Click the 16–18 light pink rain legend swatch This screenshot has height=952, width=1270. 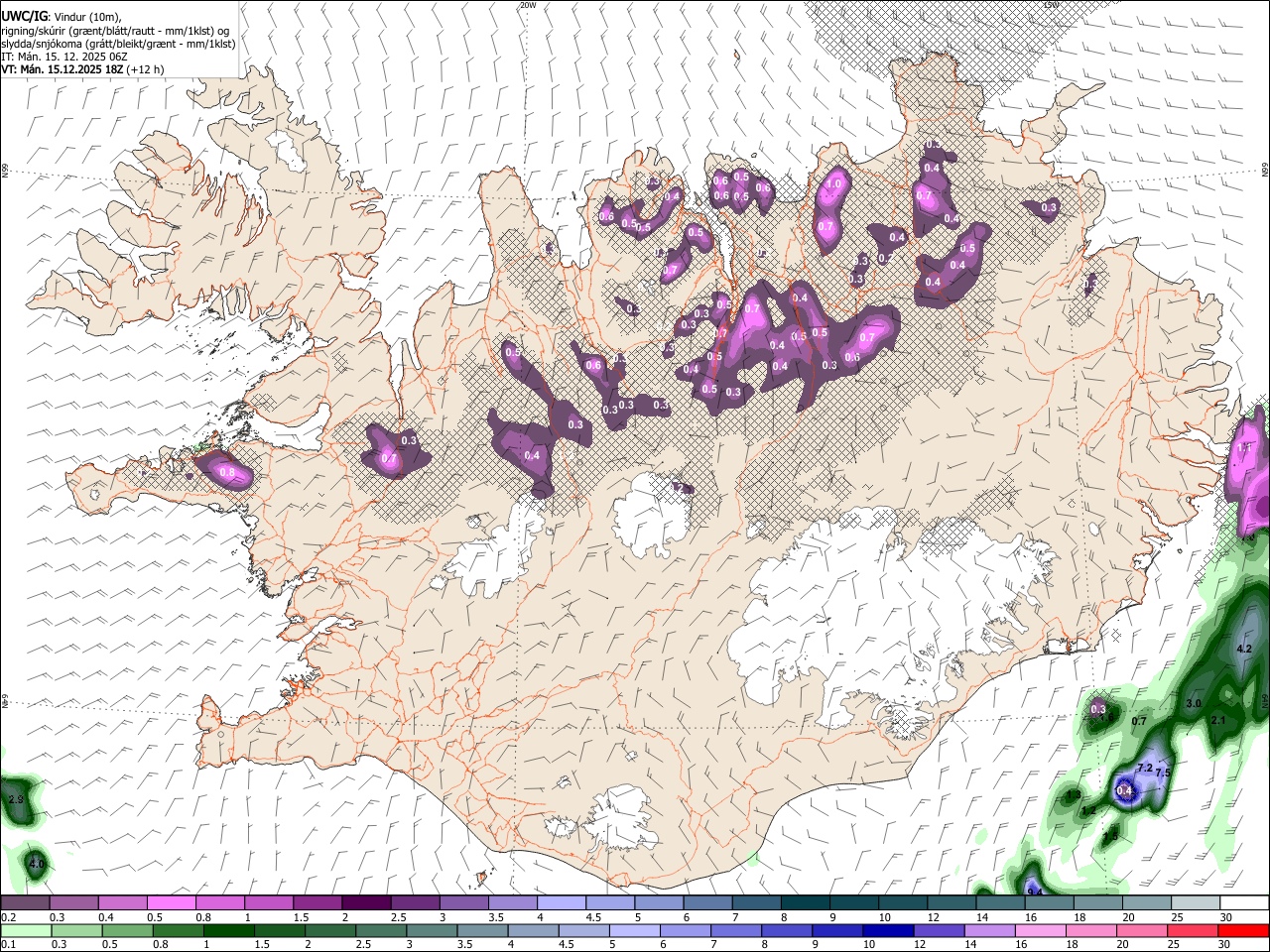1040,930
